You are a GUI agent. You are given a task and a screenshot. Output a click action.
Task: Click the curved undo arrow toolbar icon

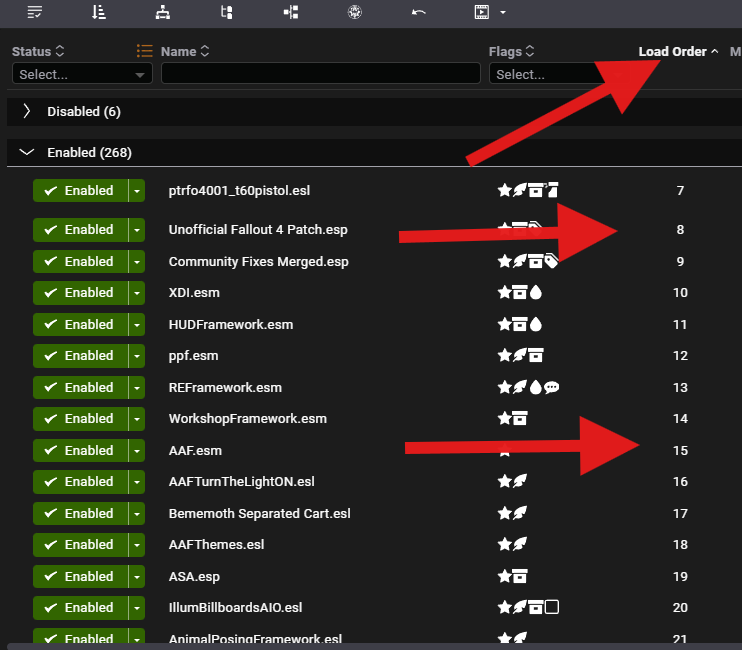(x=419, y=12)
